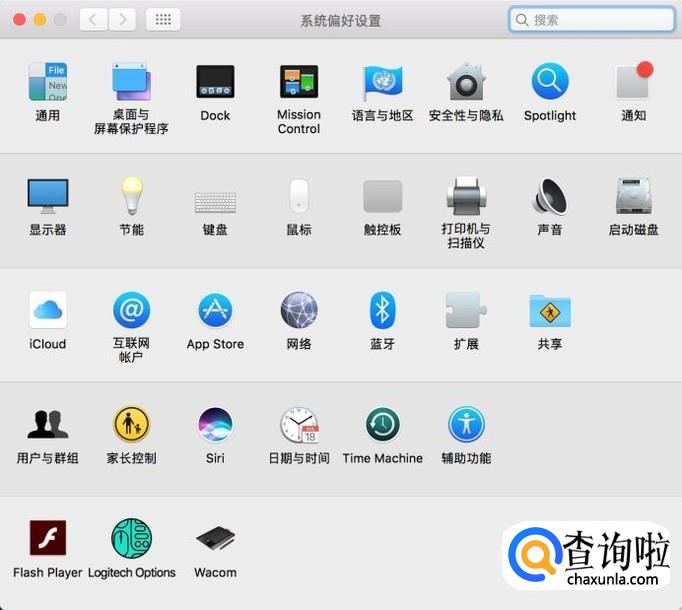Click the 搜索 search field
This screenshot has width=682, height=610.
pos(592,20)
